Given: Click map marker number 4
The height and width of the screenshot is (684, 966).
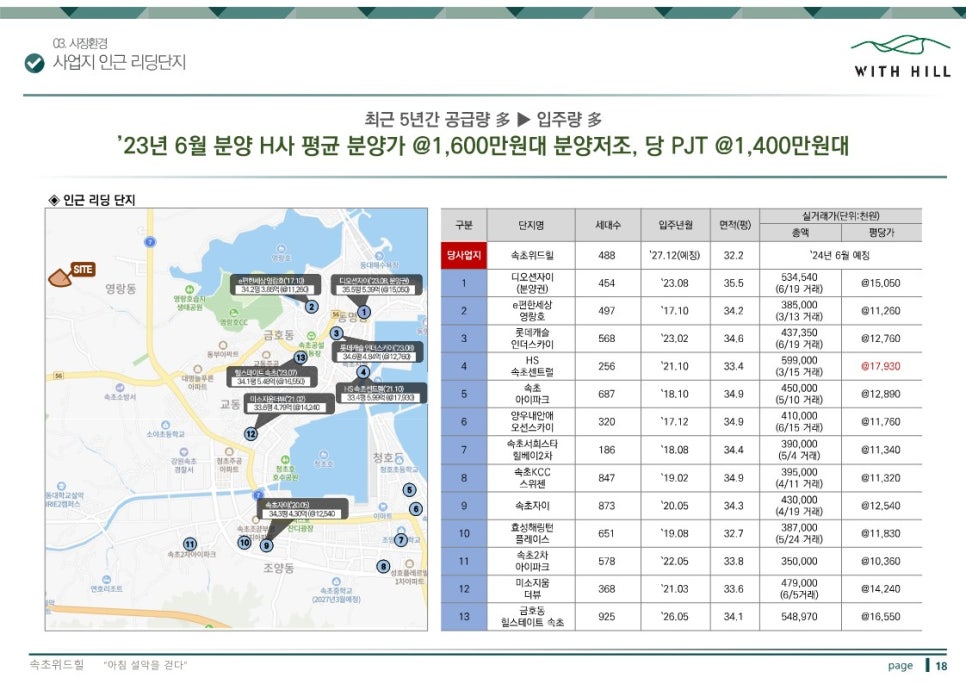Looking at the screenshot, I should pos(363,372).
